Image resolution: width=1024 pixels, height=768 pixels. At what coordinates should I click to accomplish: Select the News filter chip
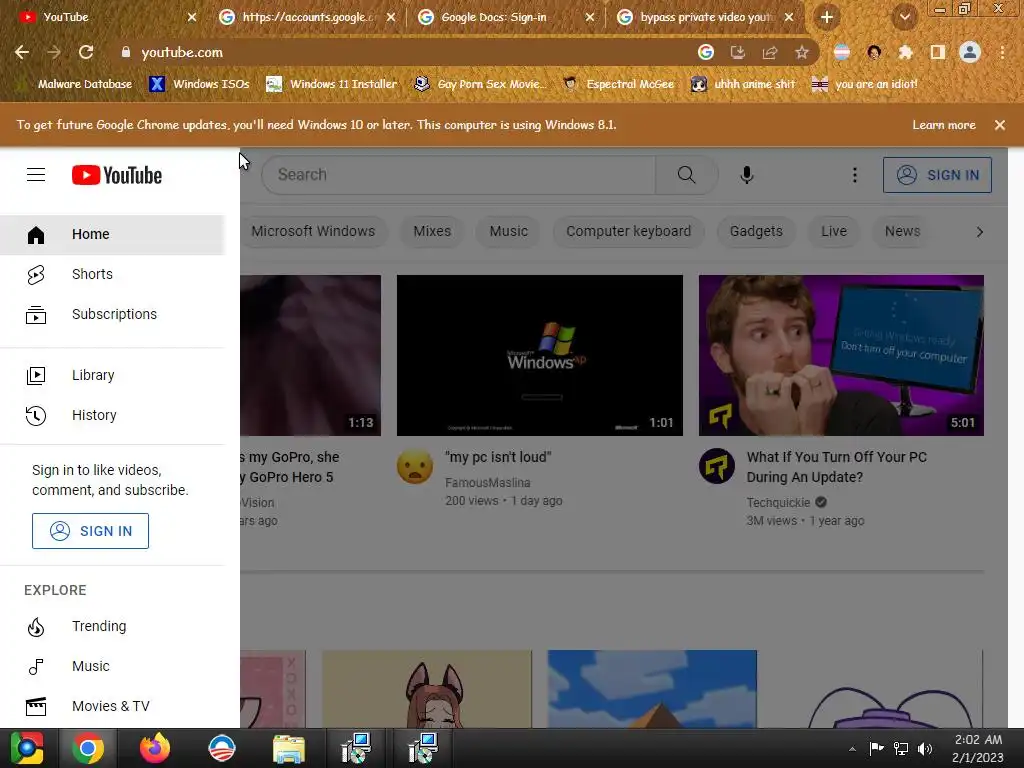pos(902,231)
